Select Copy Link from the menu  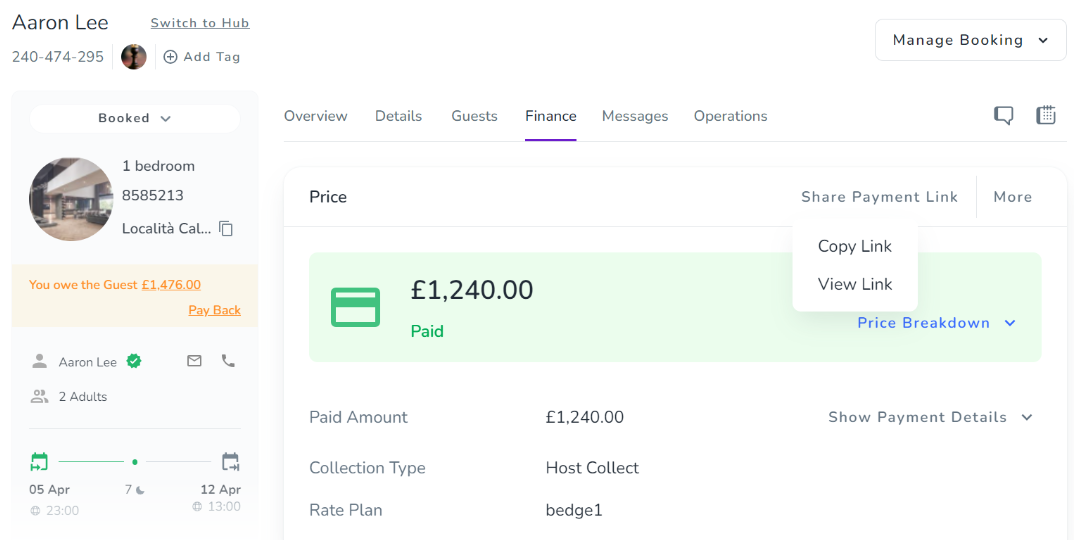[854, 246]
